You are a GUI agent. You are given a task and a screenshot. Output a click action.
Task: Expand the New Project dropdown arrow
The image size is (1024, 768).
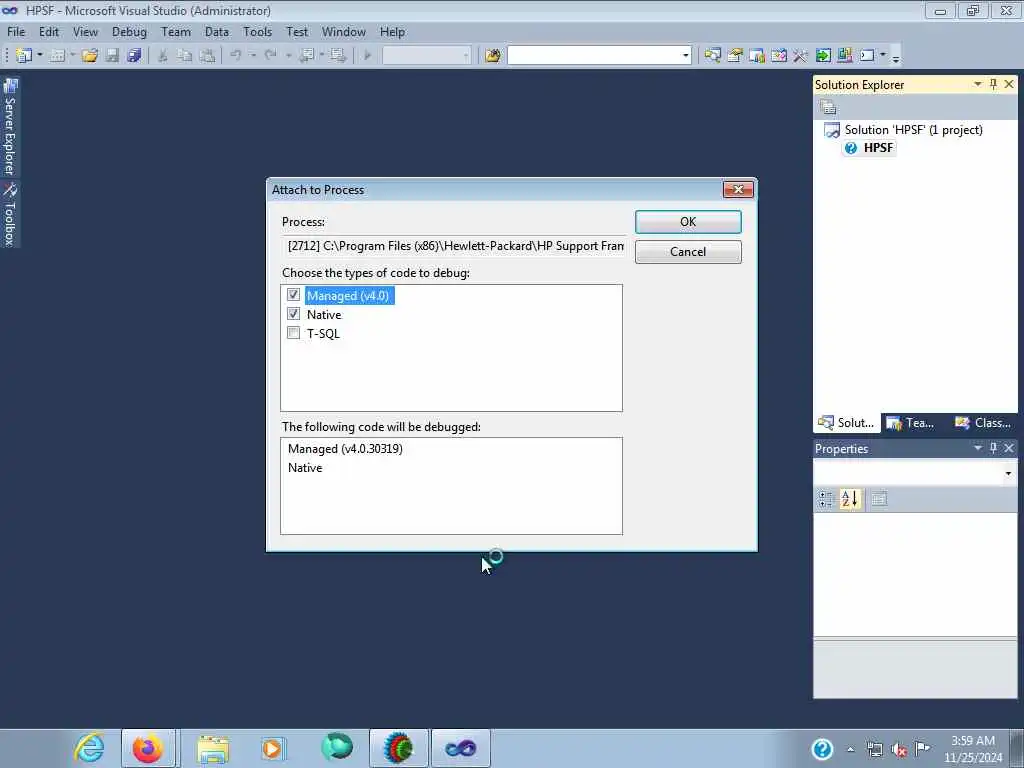point(40,56)
